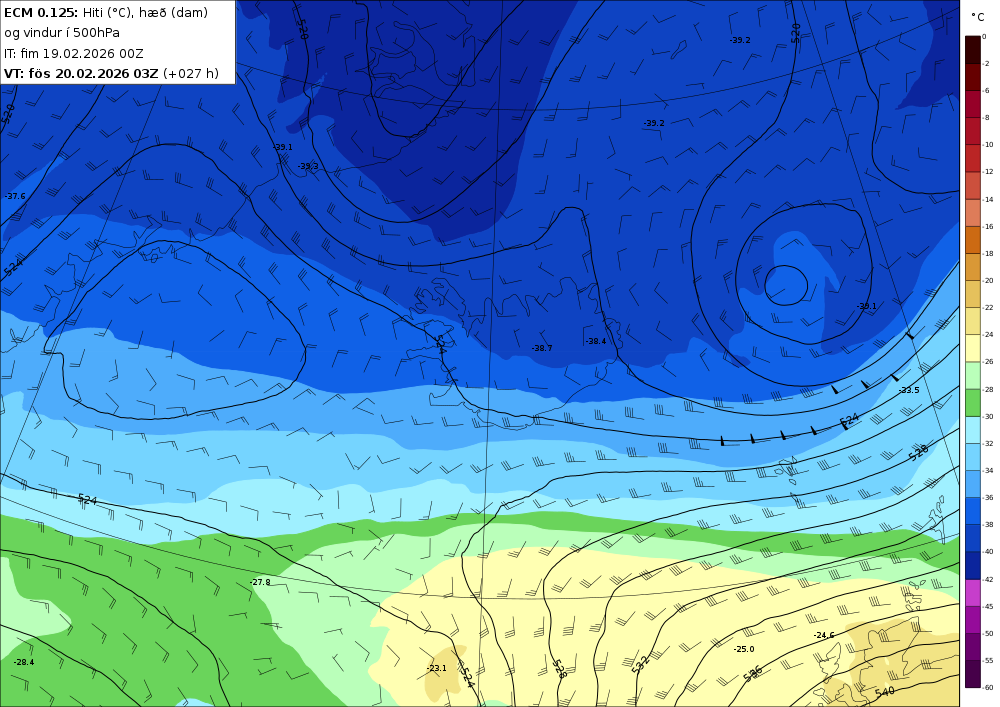Click the temperature value "-33.5" on the map

pyautogui.click(x=909, y=390)
